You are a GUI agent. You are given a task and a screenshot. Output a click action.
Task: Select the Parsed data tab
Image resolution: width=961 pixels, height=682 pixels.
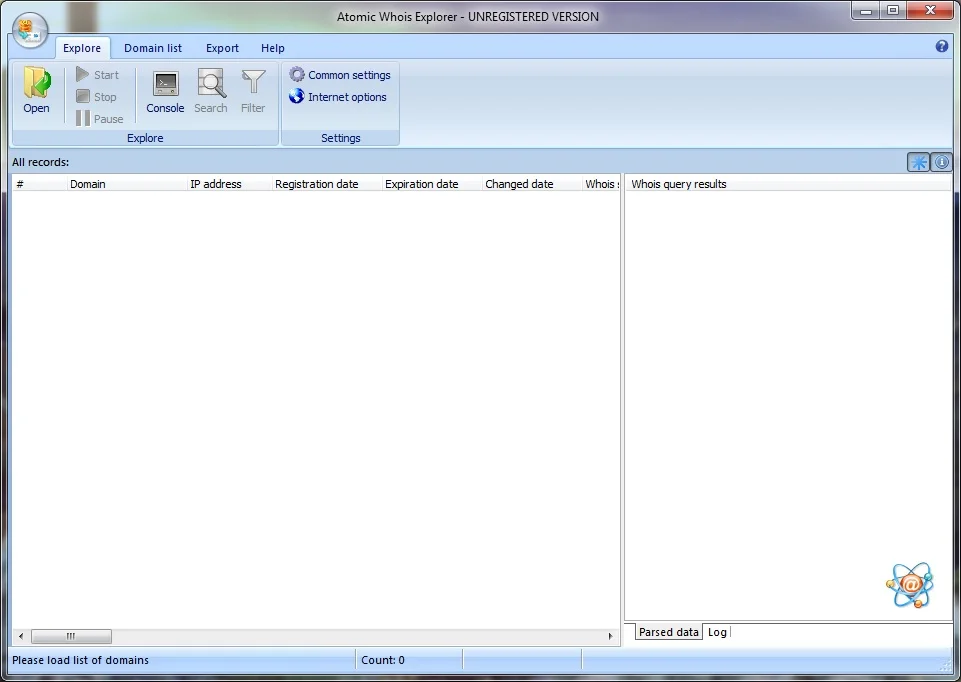(667, 632)
